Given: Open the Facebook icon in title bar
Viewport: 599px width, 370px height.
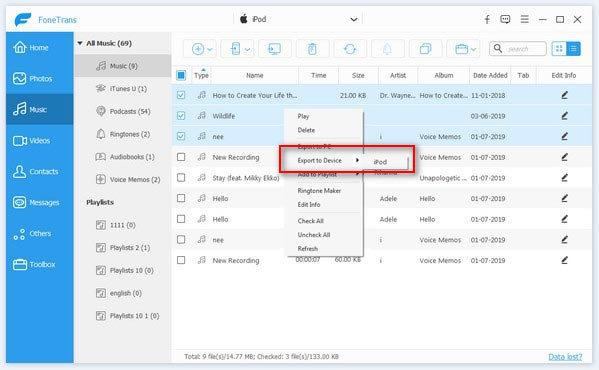Looking at the screenshot, I should [487, 19].
